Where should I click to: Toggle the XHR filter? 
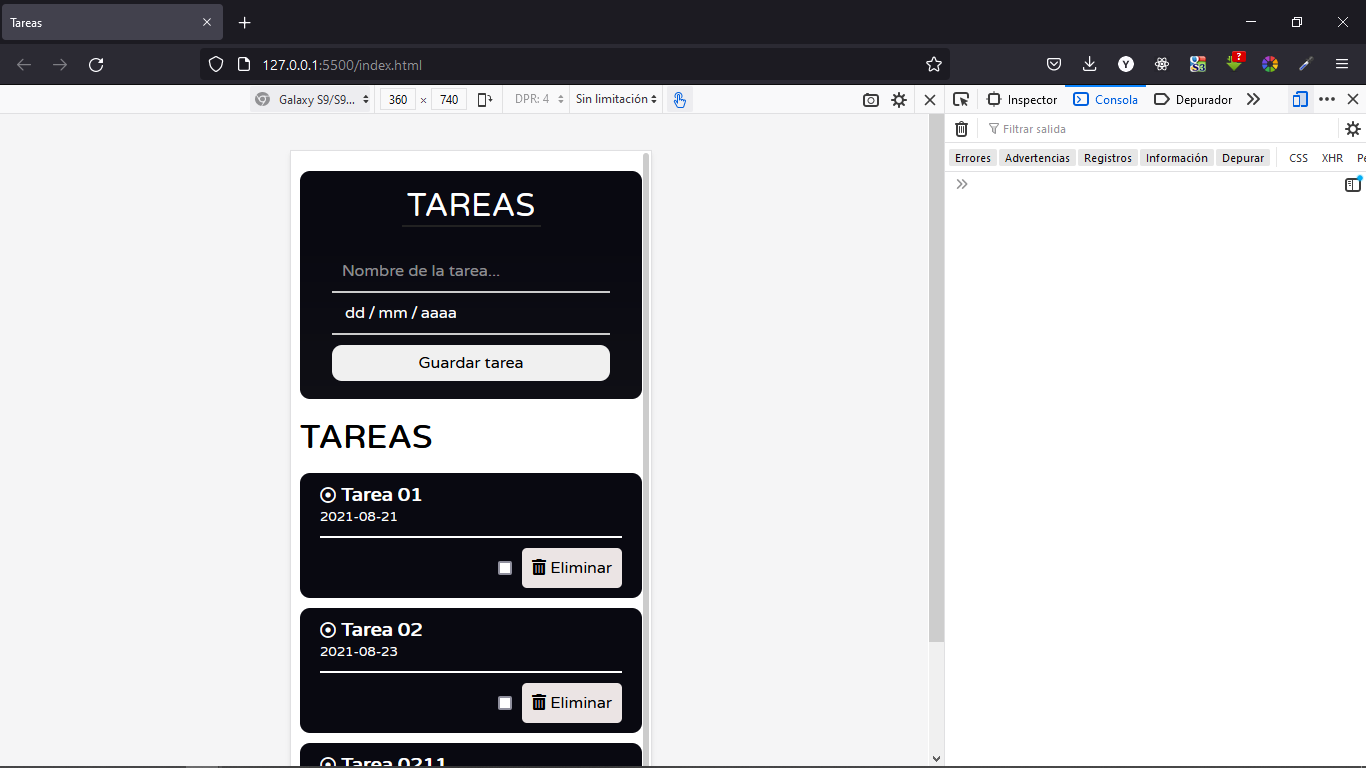coord(1332,158)
